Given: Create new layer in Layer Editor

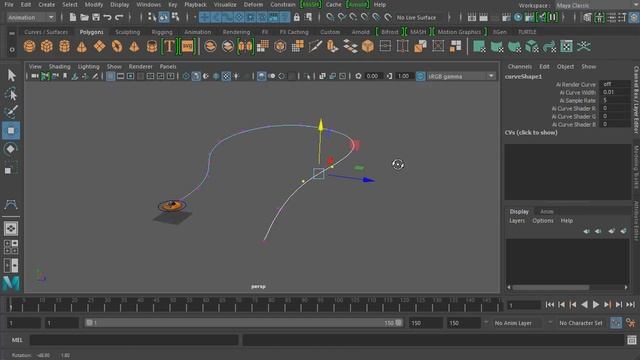Looking at the screenshot, I should tap(611, 231).
